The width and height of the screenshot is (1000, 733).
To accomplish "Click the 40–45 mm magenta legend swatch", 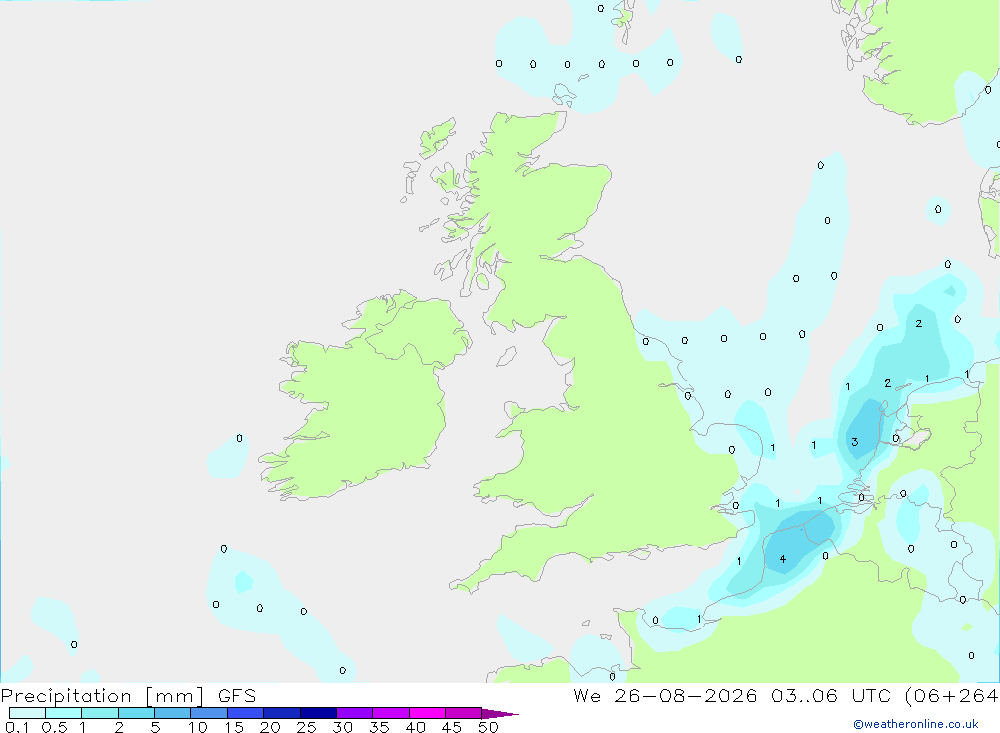I will click(x=427, y=713).
